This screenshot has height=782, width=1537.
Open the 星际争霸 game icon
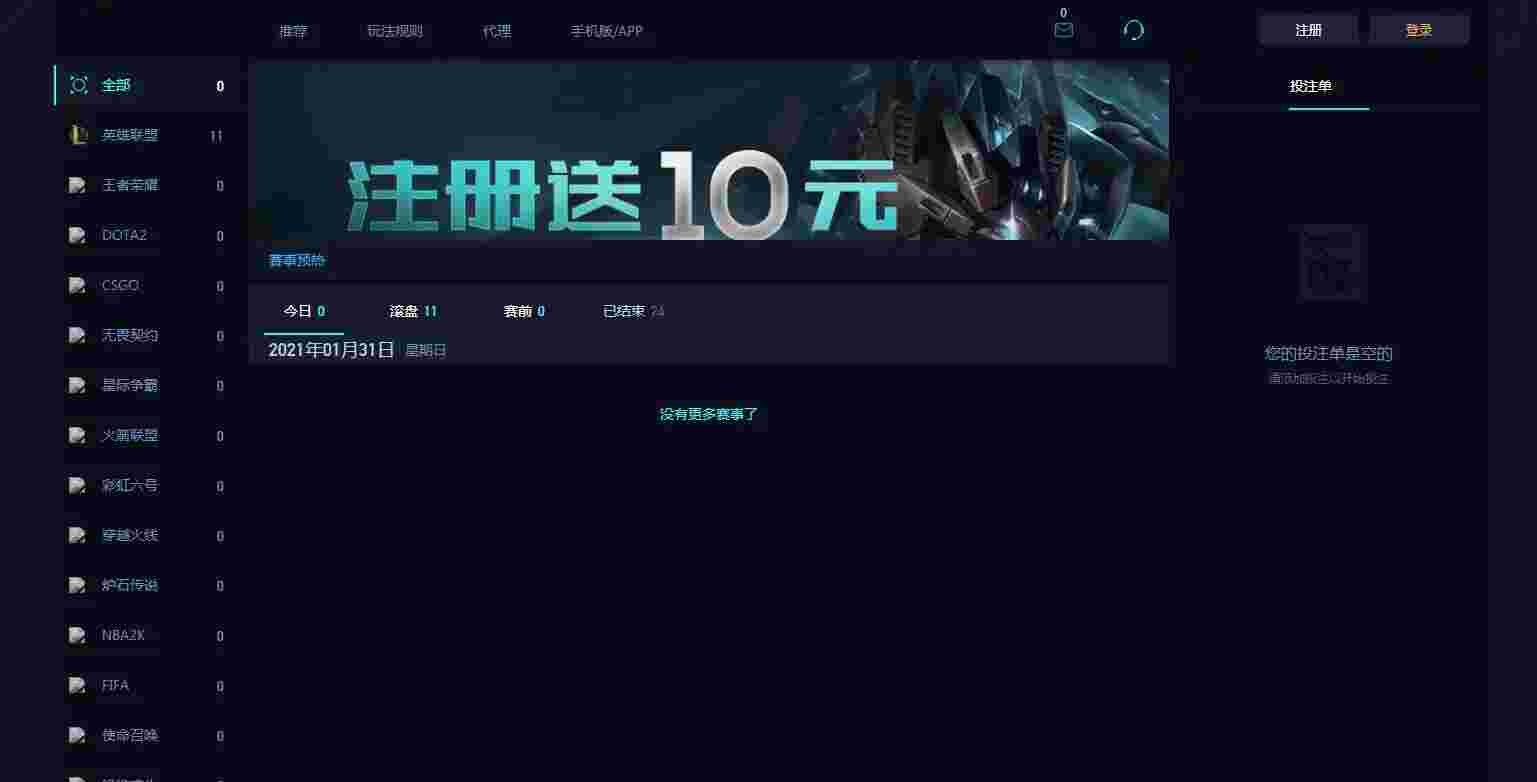tap(77, 385)
